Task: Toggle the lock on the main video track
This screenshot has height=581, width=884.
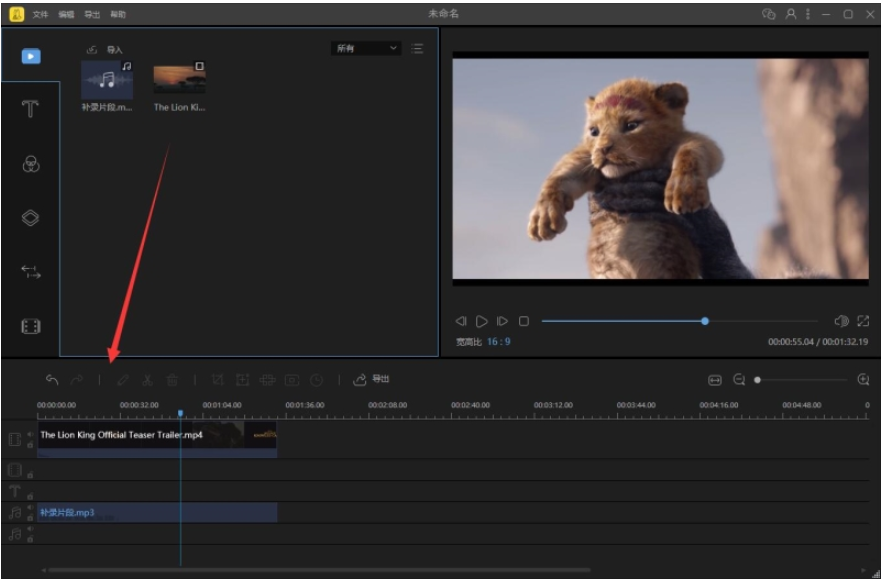Action: click(30, 443)
